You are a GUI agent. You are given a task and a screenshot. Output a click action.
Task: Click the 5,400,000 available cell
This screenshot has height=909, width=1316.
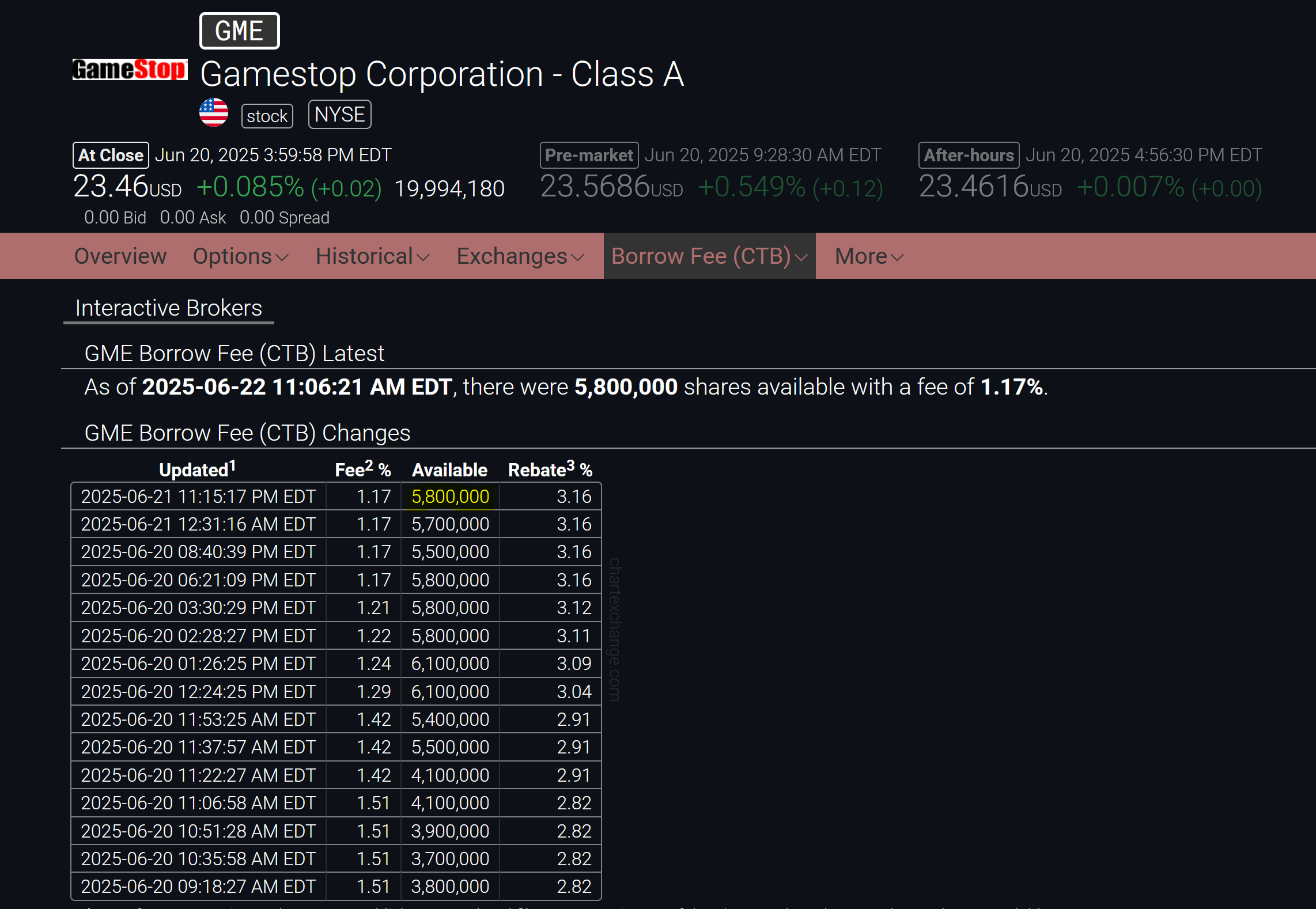(450, 719)
